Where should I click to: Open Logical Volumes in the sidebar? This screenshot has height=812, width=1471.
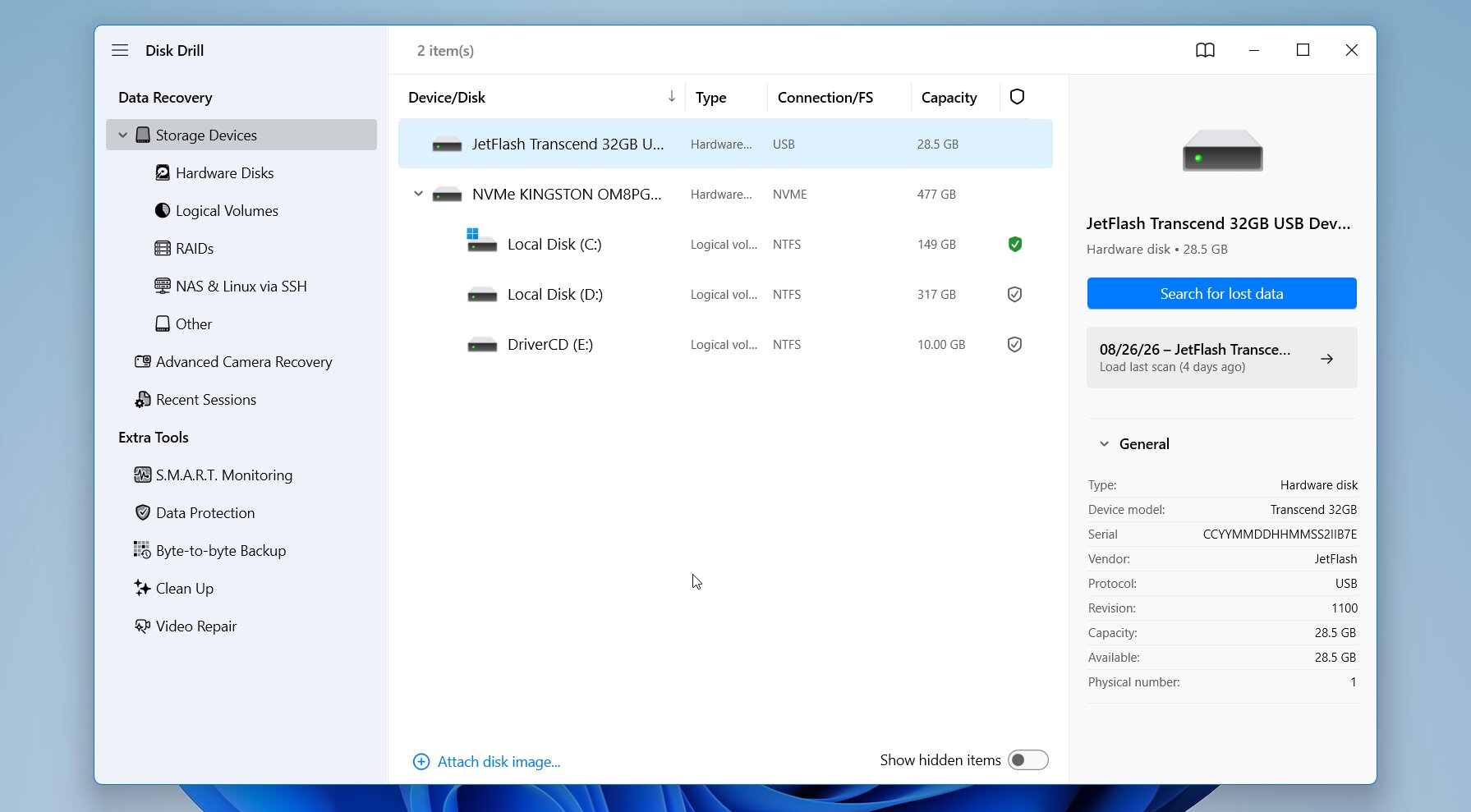[x=227, y=210]
